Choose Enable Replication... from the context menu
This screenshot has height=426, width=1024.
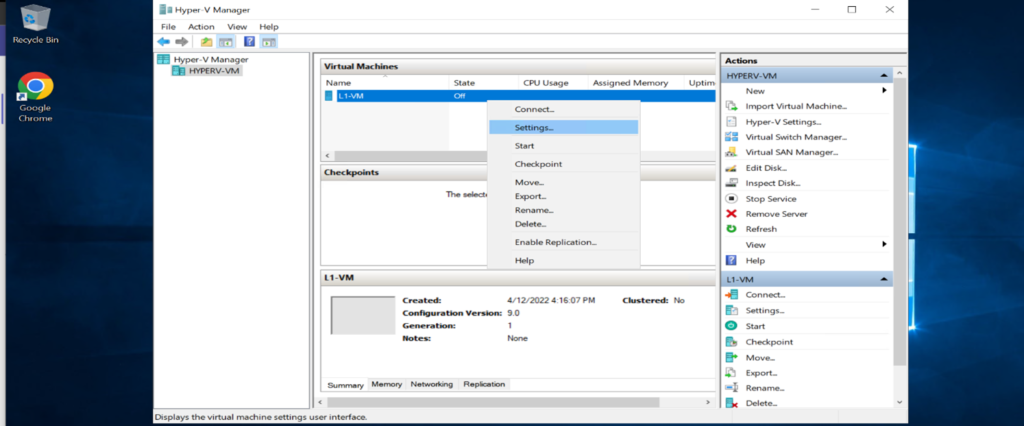[x=564, y=242]
